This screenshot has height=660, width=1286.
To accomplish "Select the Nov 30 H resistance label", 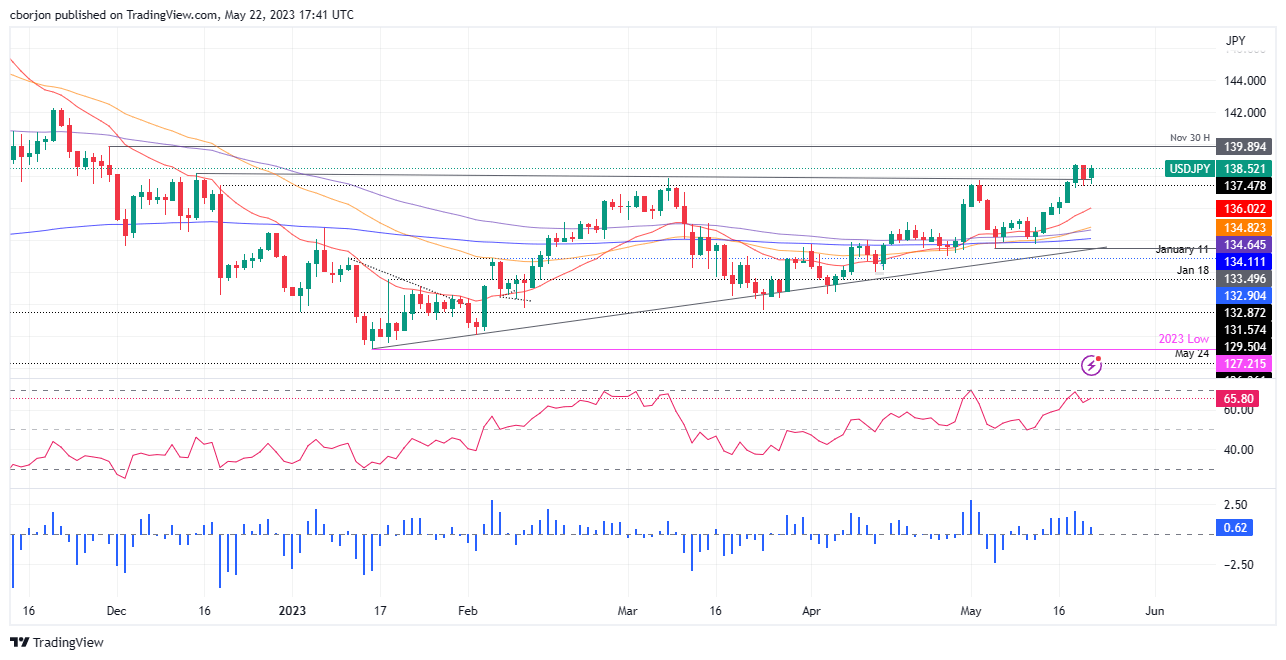I will (1188, 137).
